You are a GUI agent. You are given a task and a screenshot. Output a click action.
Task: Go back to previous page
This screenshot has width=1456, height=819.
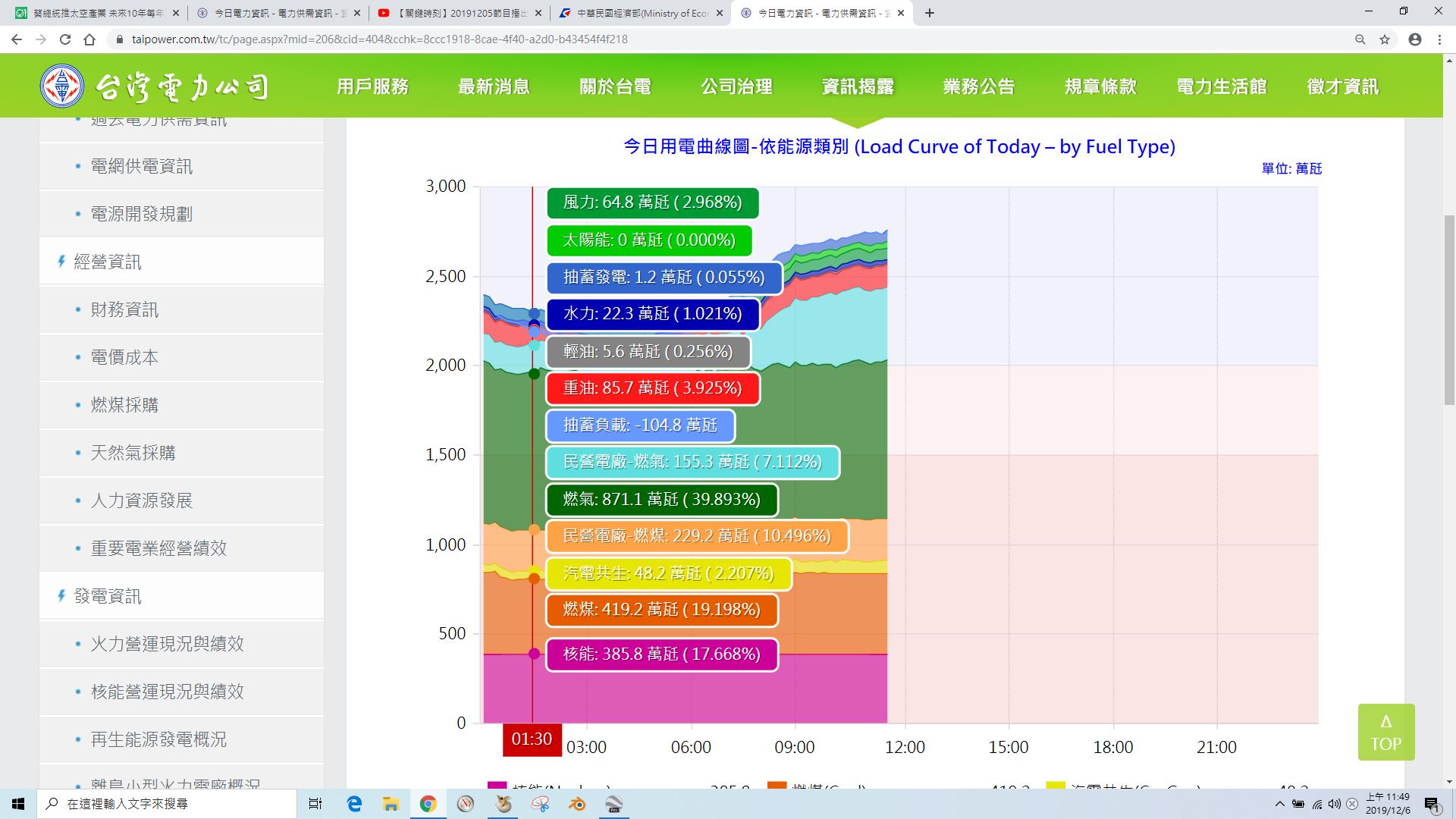17,39
